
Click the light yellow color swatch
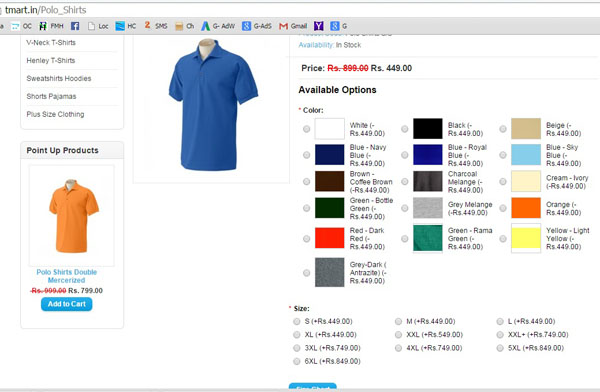(526, 238)
